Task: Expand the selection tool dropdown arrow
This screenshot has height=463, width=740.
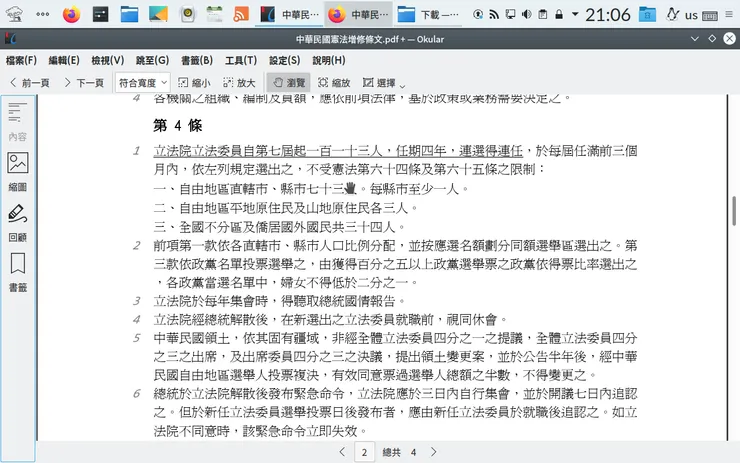Action: [402, 86]
